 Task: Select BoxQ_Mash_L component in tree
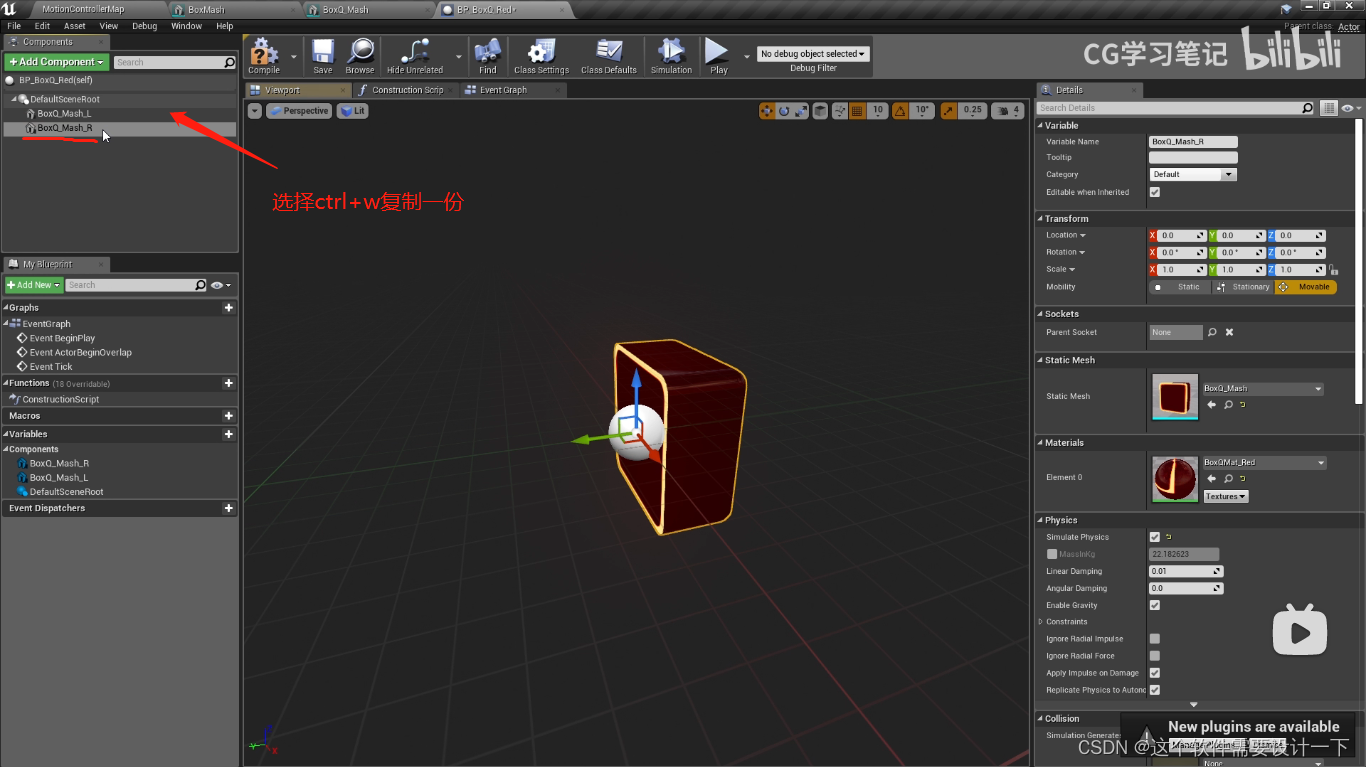tap(64, 114)
